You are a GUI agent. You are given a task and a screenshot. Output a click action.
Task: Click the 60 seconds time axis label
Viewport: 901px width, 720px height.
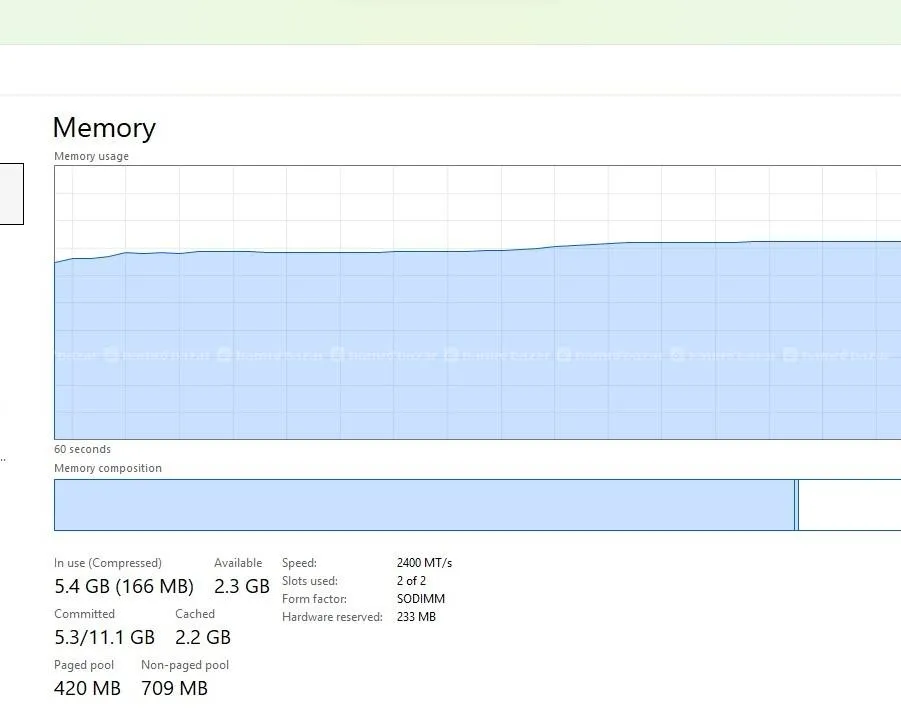coord(82,449)
